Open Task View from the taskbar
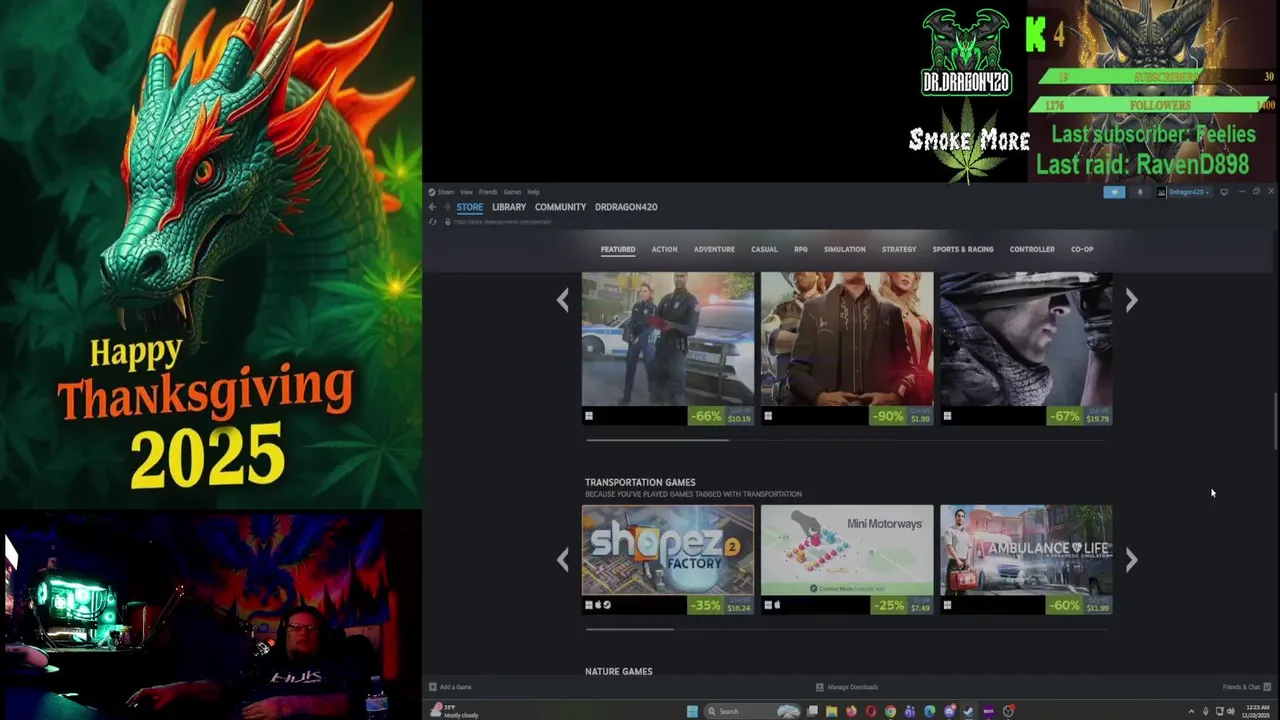The height and width of the screenshot is (720, 1280). pyautogui.click(x=812, y=711)
